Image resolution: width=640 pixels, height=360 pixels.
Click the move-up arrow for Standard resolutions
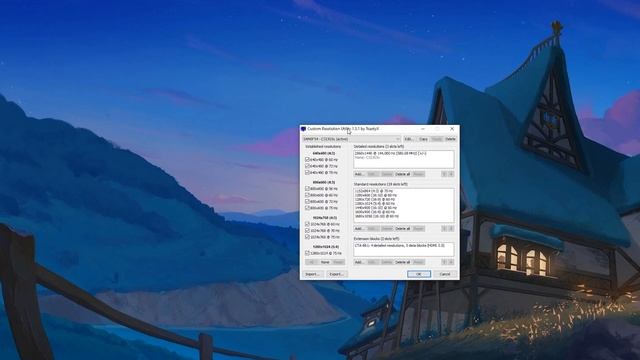(x=444, y=229)
